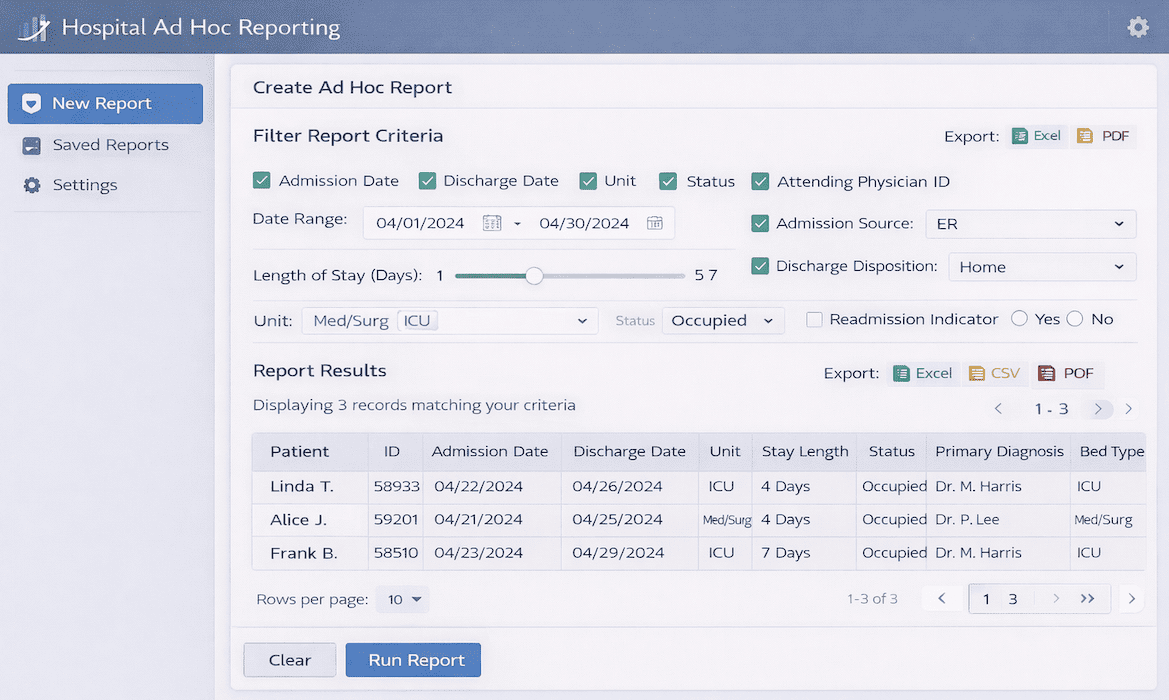
Task: Uncheck the Admission Date checkbox
Action: (x=262, y=181)
